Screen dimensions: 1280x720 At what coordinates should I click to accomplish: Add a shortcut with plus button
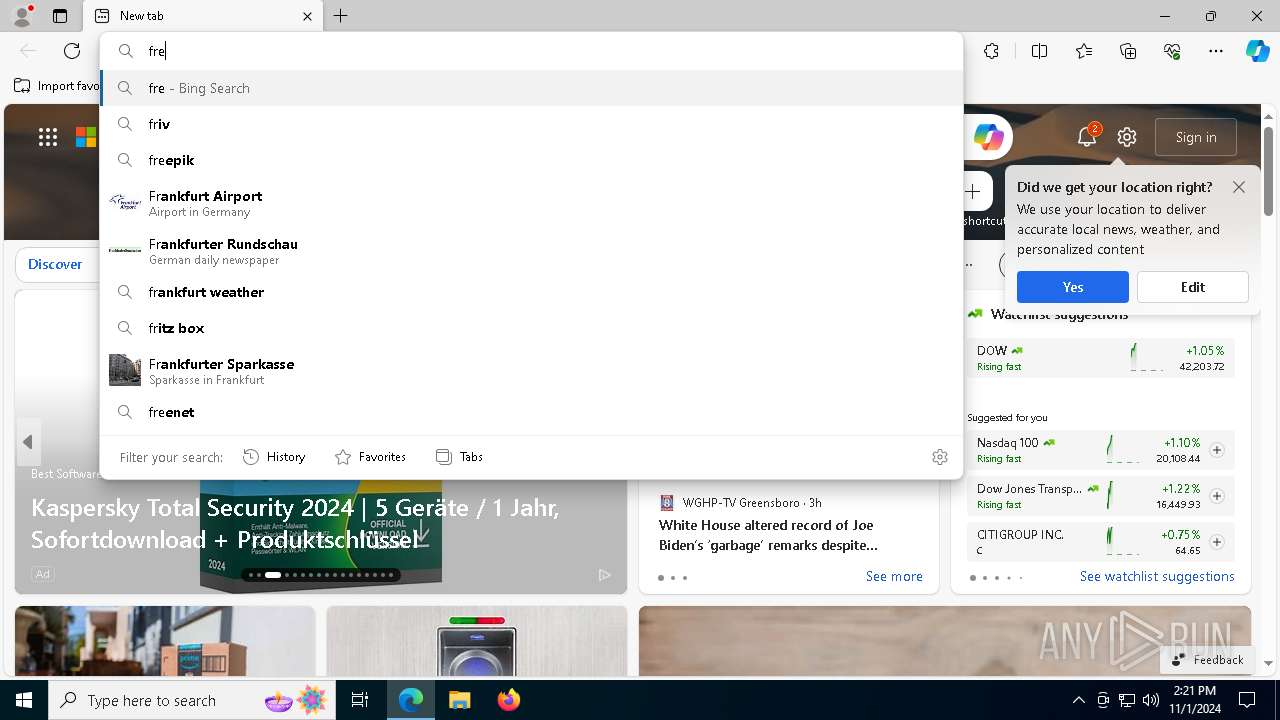pyautogui.click(x=973, y=191)
